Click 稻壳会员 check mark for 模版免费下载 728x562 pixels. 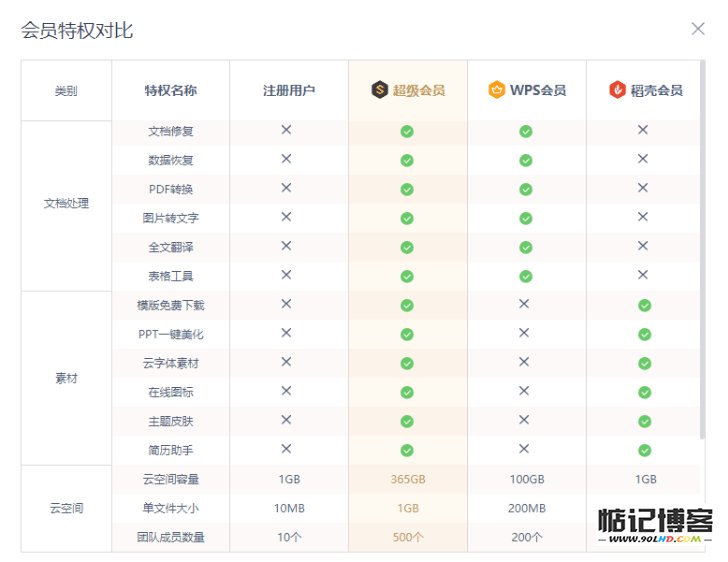coord(645,305)
